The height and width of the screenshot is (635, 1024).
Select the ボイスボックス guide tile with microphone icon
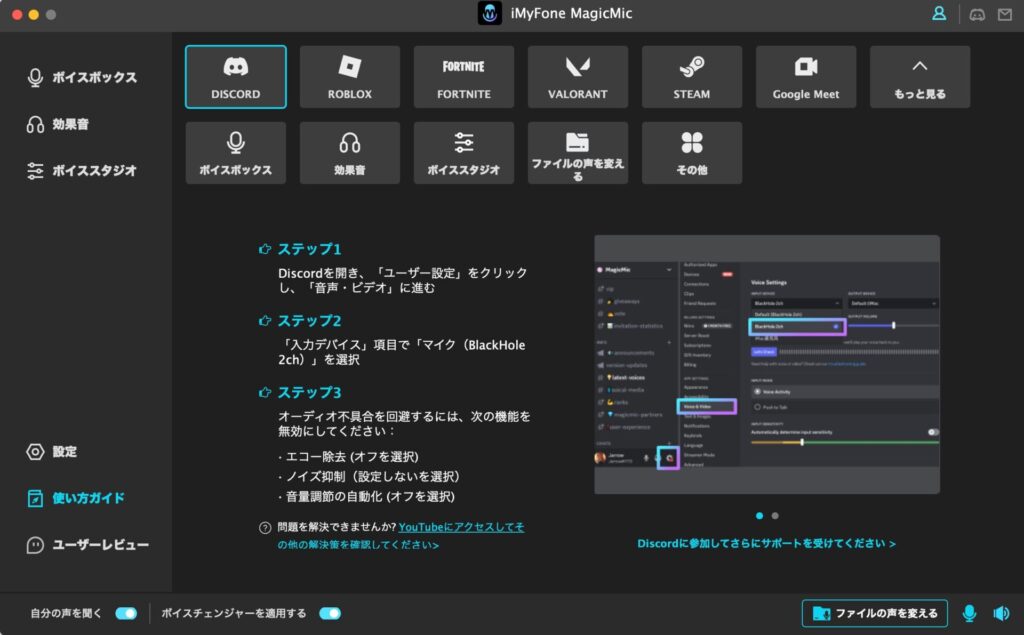click(236, 153)
